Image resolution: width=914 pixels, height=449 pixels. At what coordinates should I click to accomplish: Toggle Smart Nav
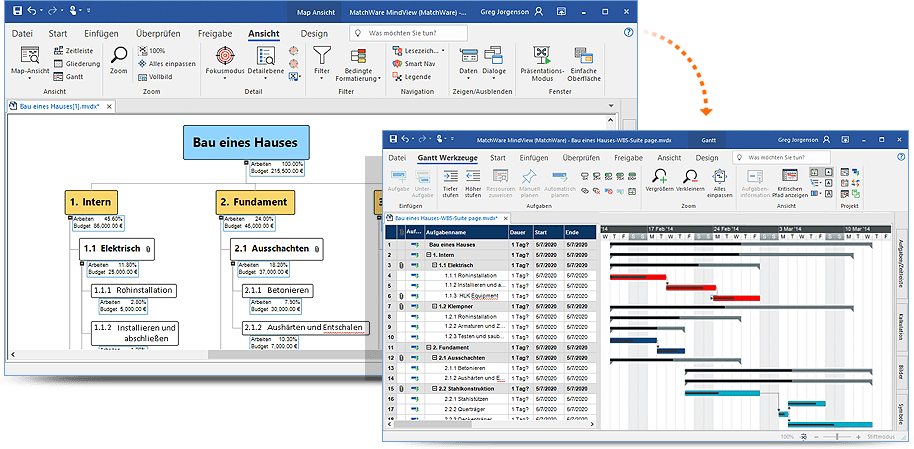pyautogui.click(x=413, y=64)
